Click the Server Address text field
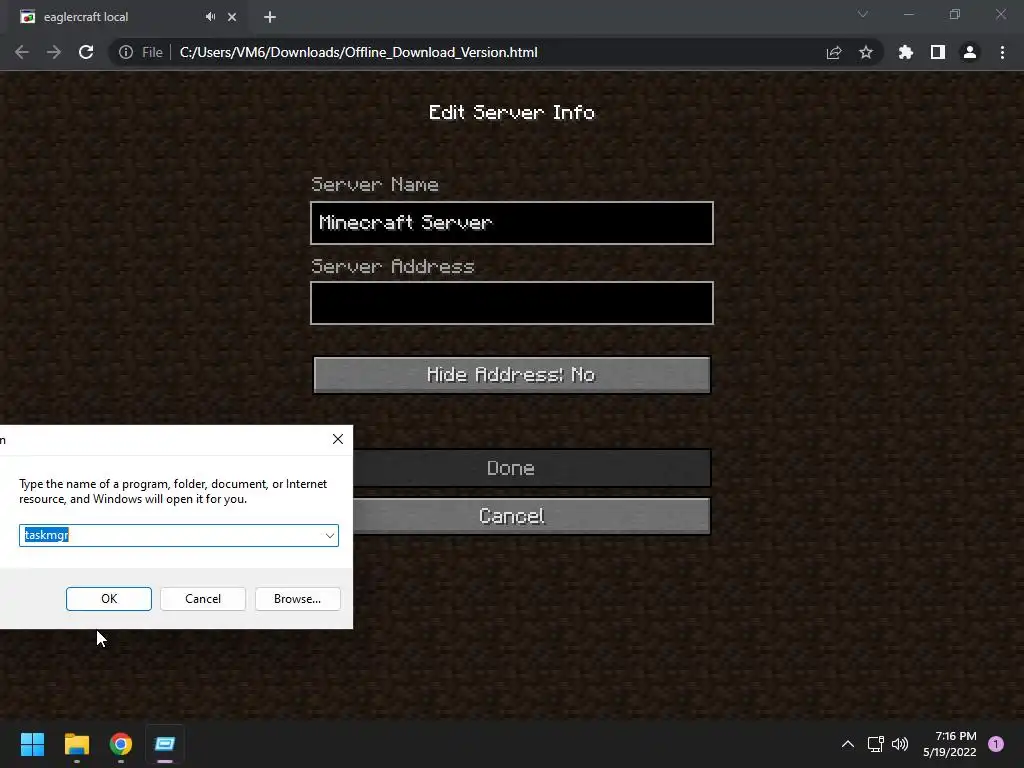The height and width of the screenshot is (768, 1024). point(512,303)
